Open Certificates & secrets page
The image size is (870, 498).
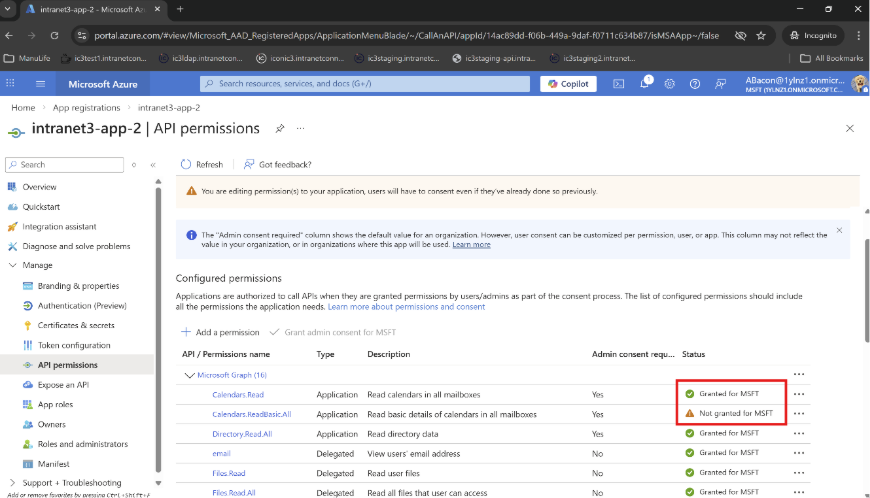coord(76,325)
